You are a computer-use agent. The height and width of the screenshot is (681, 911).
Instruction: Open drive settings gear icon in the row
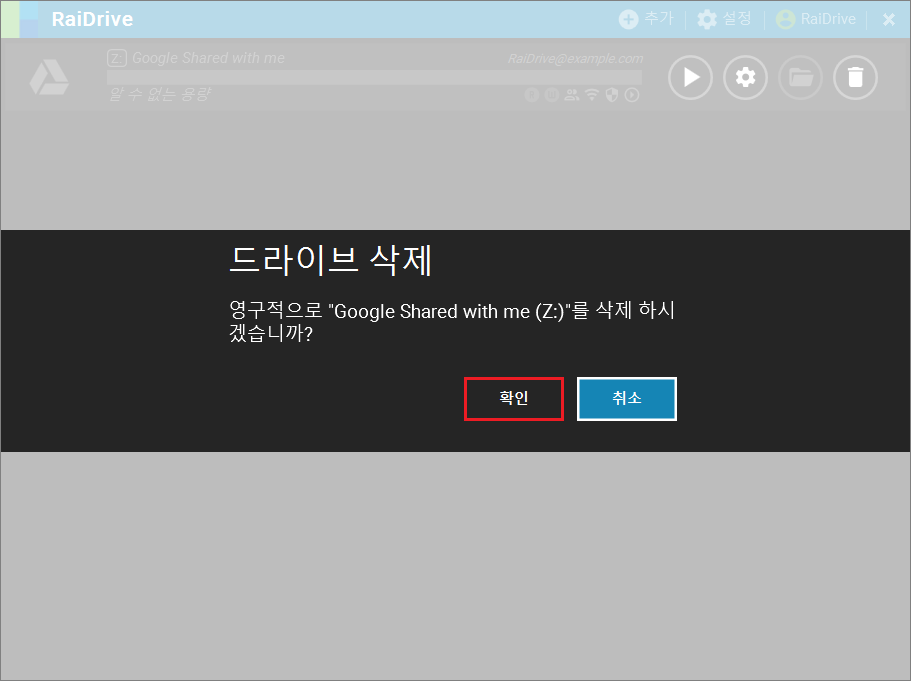pyautogui.click(x=745, y=77)
